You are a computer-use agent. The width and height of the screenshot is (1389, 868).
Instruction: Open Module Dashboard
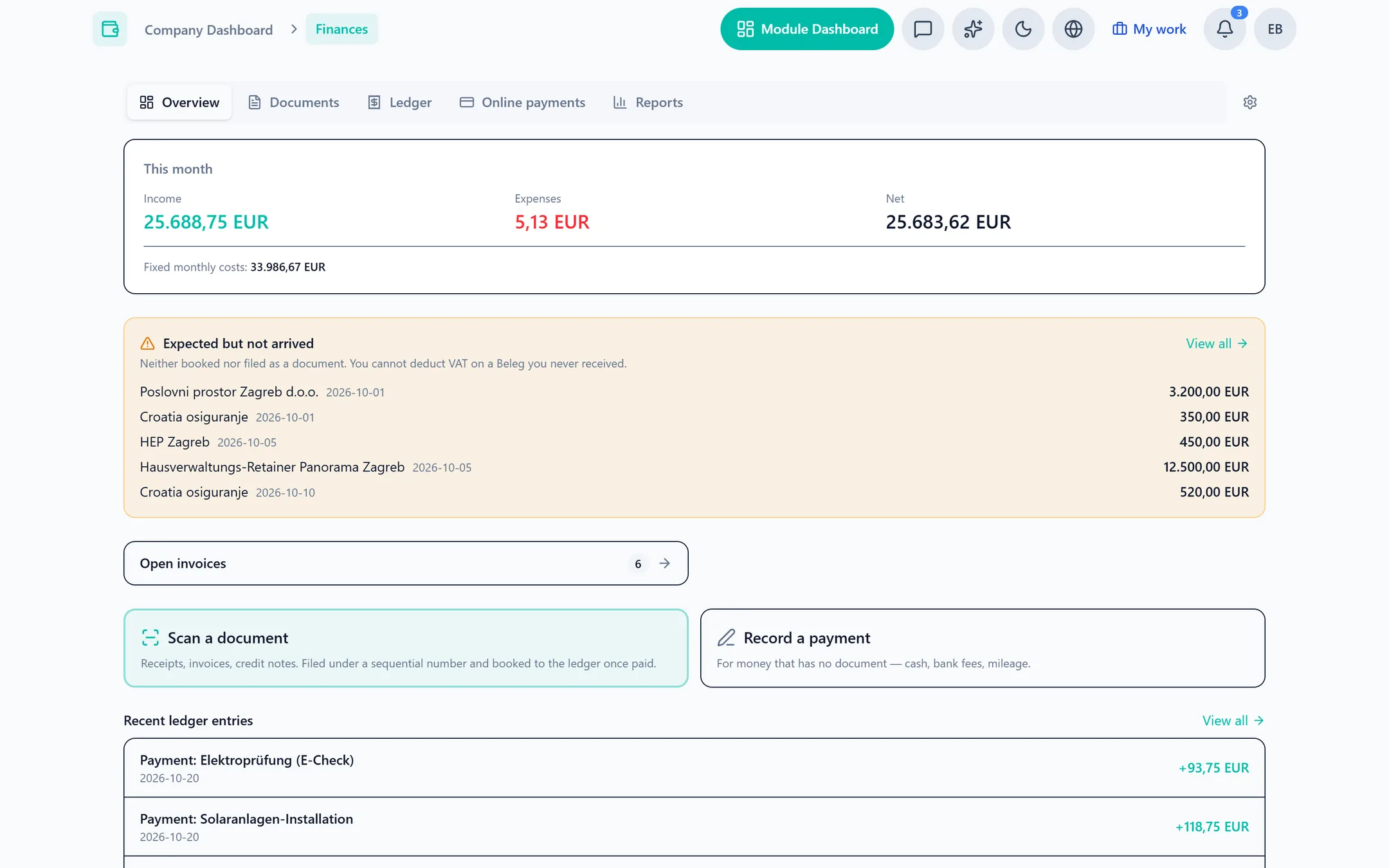[x=807, y=29]
